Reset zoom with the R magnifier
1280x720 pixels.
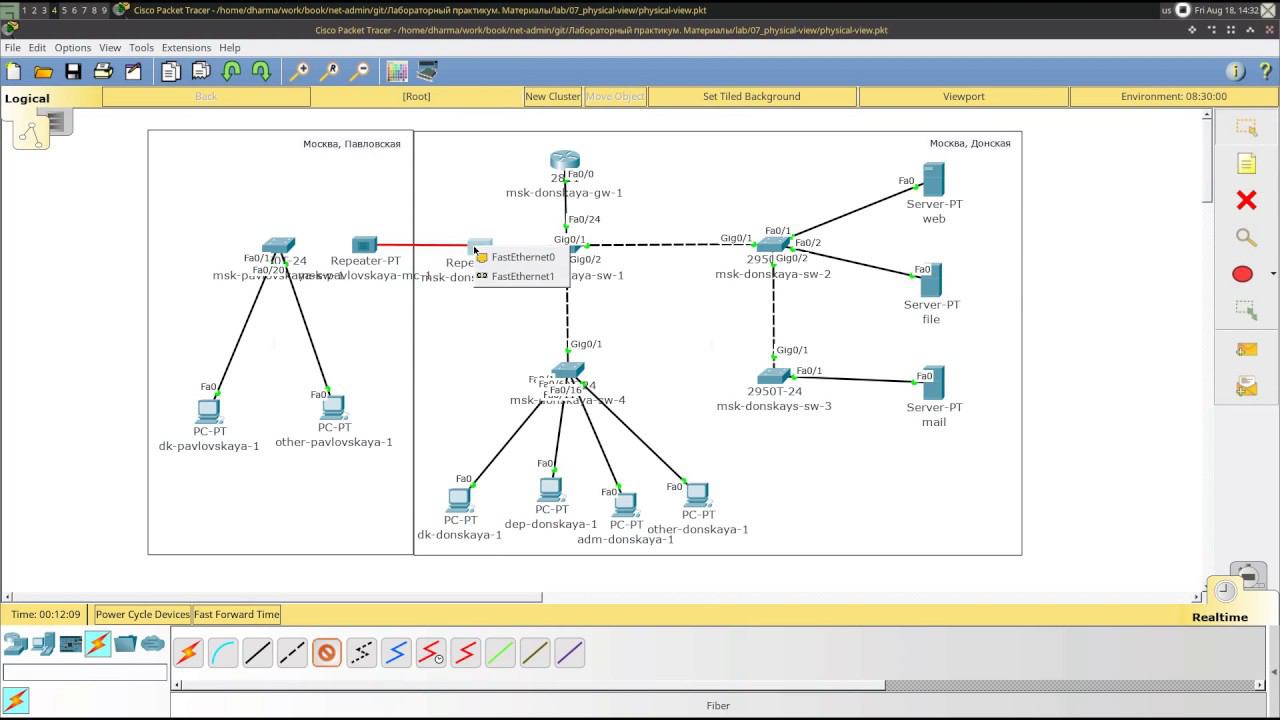point(329,71)
